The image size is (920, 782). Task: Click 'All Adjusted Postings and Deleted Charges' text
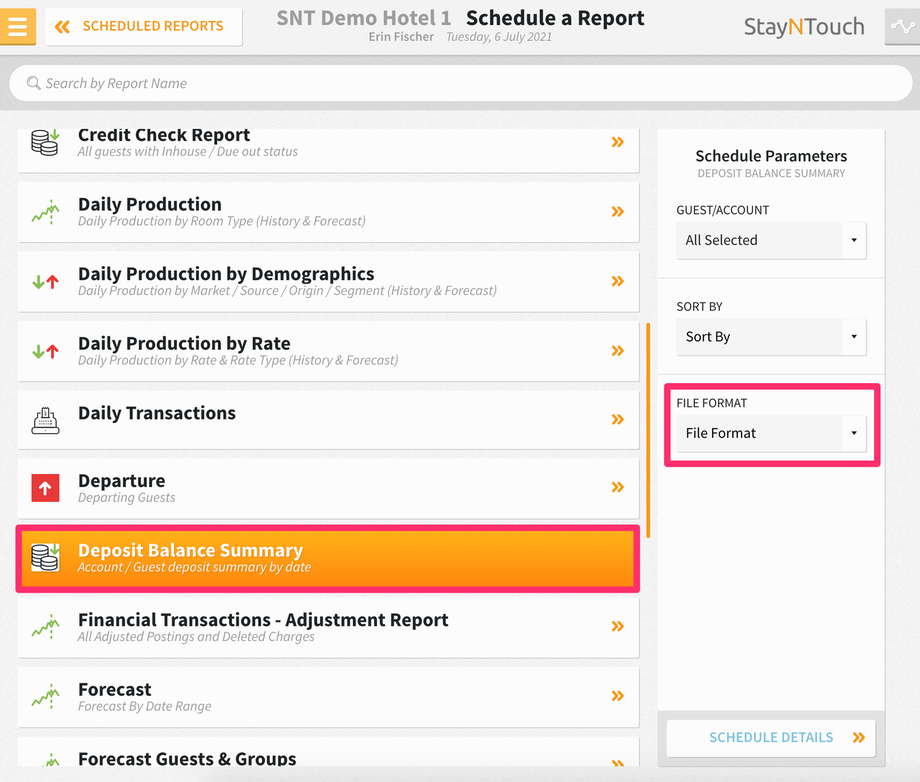pyautogui.click(x=196, y=637)
